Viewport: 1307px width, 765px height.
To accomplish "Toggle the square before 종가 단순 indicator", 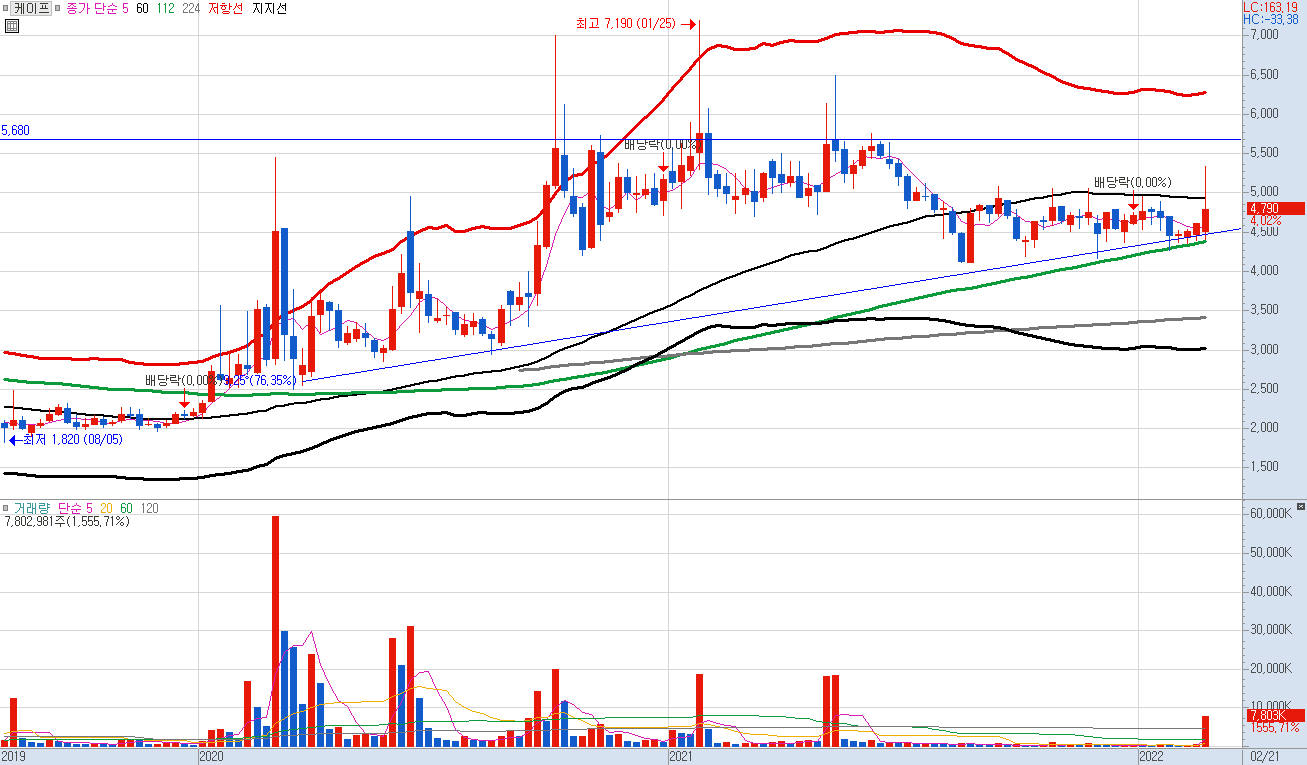I will [x=59, y=8].
